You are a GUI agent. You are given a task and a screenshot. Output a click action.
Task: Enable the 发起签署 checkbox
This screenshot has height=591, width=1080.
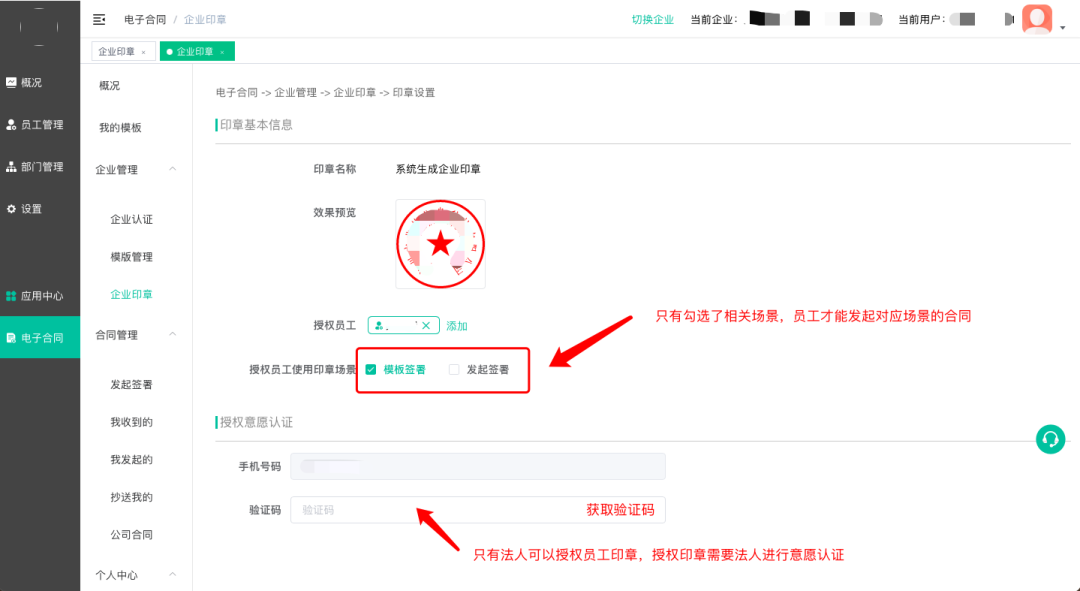(x=454, y=369)
